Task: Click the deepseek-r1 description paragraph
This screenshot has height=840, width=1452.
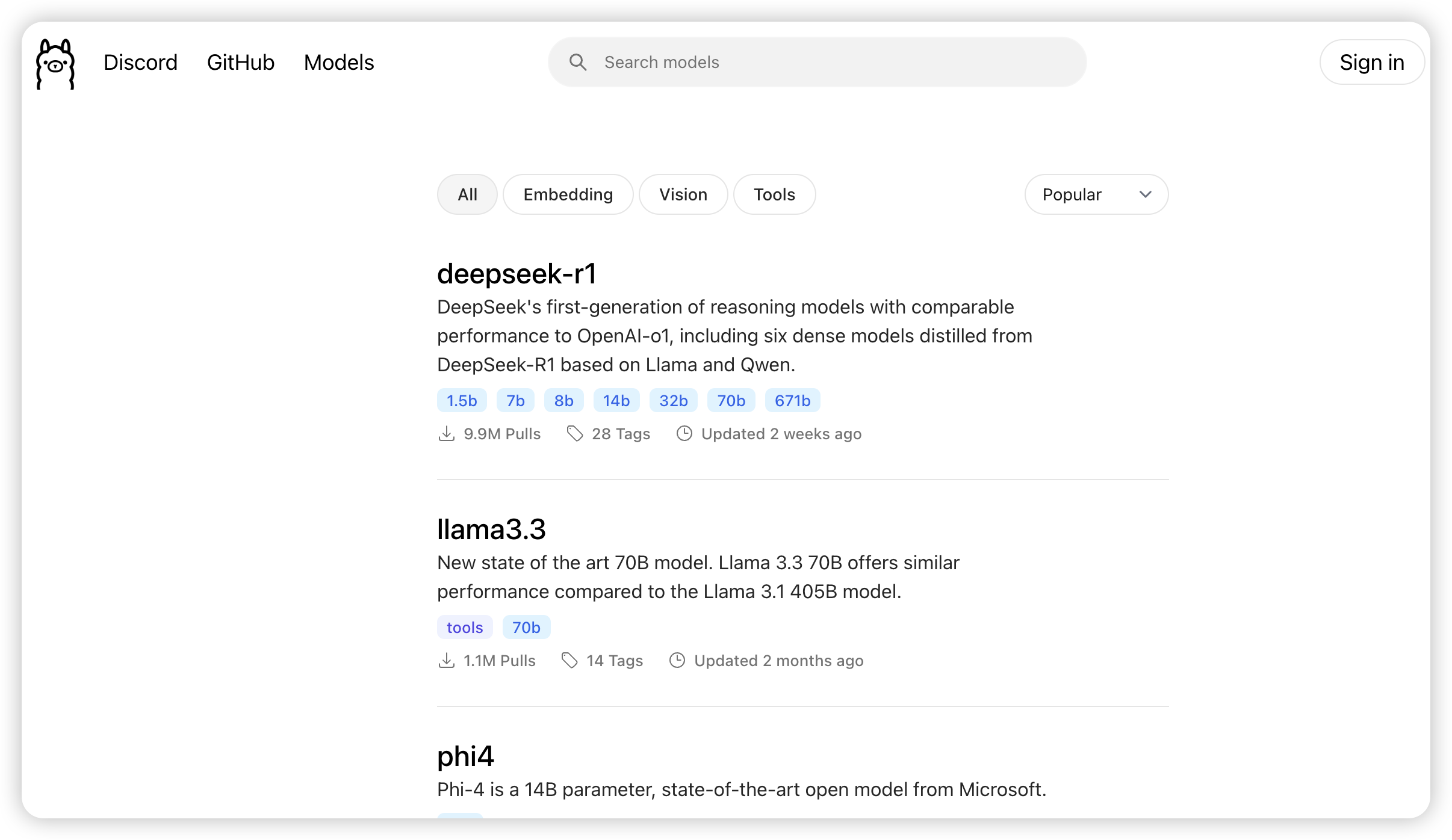Action: [x=734, y=336]
